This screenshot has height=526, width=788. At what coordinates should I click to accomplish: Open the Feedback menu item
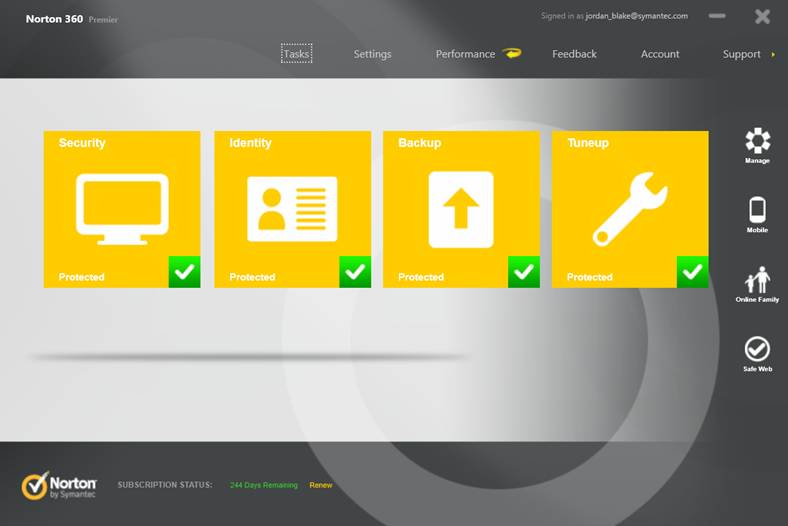pyautogui.click(x=574, y=54)
